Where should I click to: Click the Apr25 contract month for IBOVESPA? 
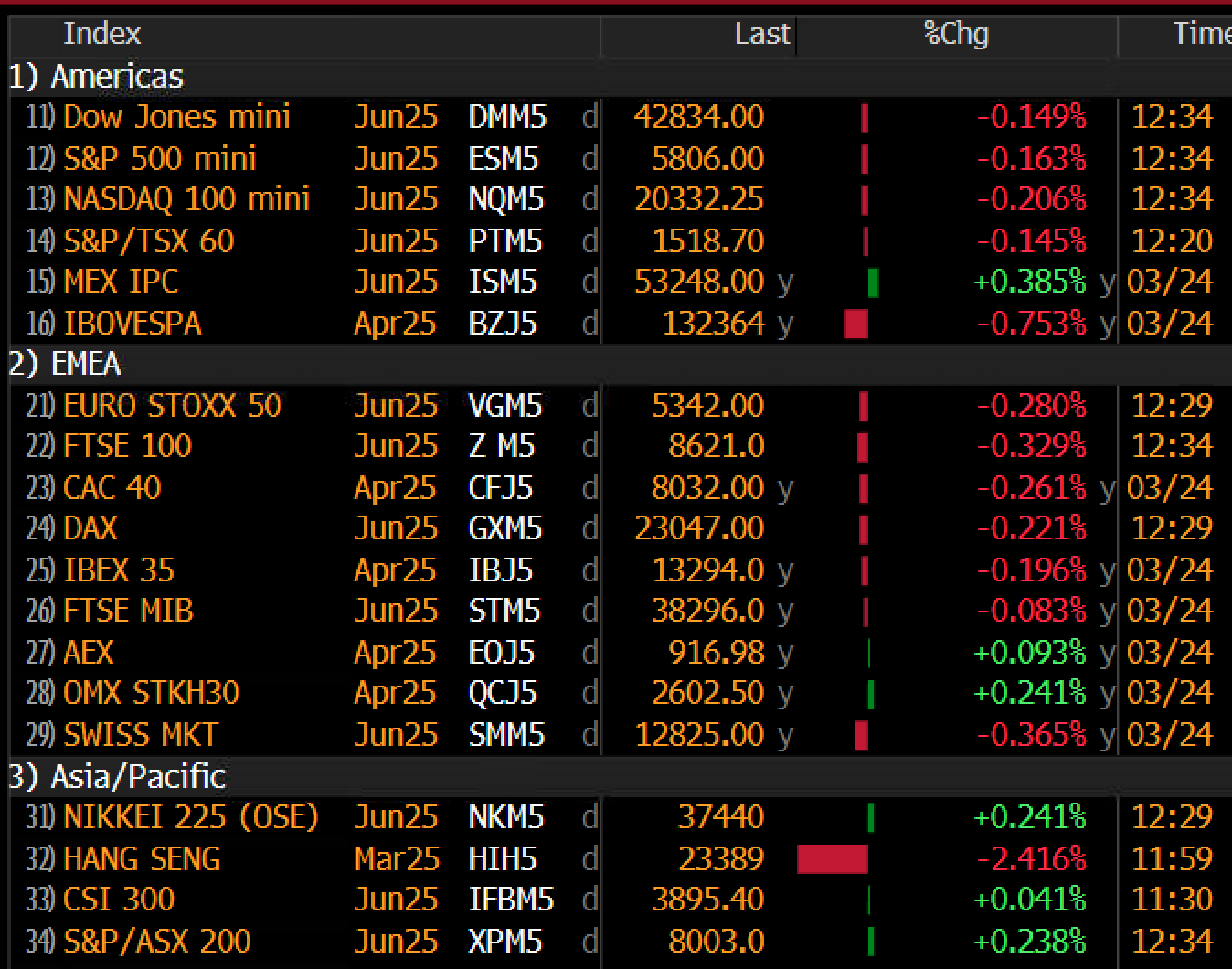[x=395, y=324]
